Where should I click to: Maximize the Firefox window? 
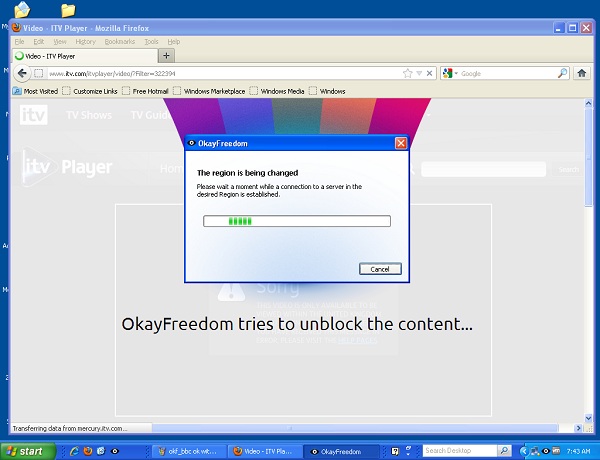[572, 28]
